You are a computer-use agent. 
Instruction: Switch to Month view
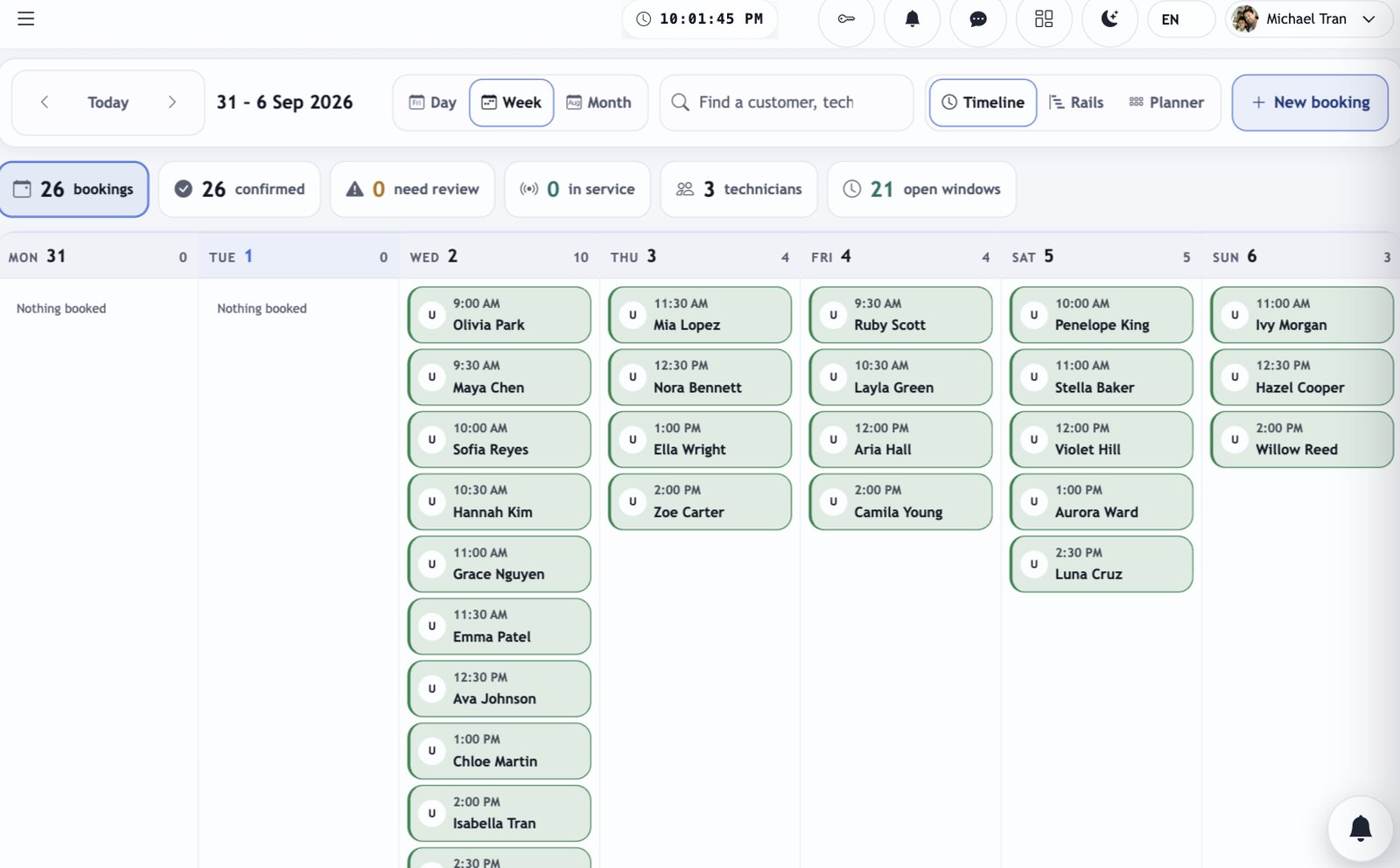(599, 102)
